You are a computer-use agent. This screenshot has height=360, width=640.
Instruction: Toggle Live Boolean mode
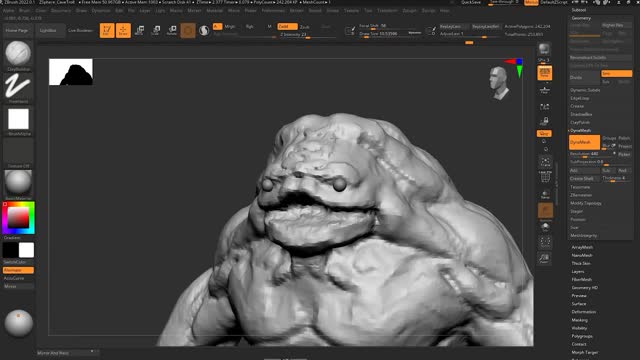click(81, 31)
